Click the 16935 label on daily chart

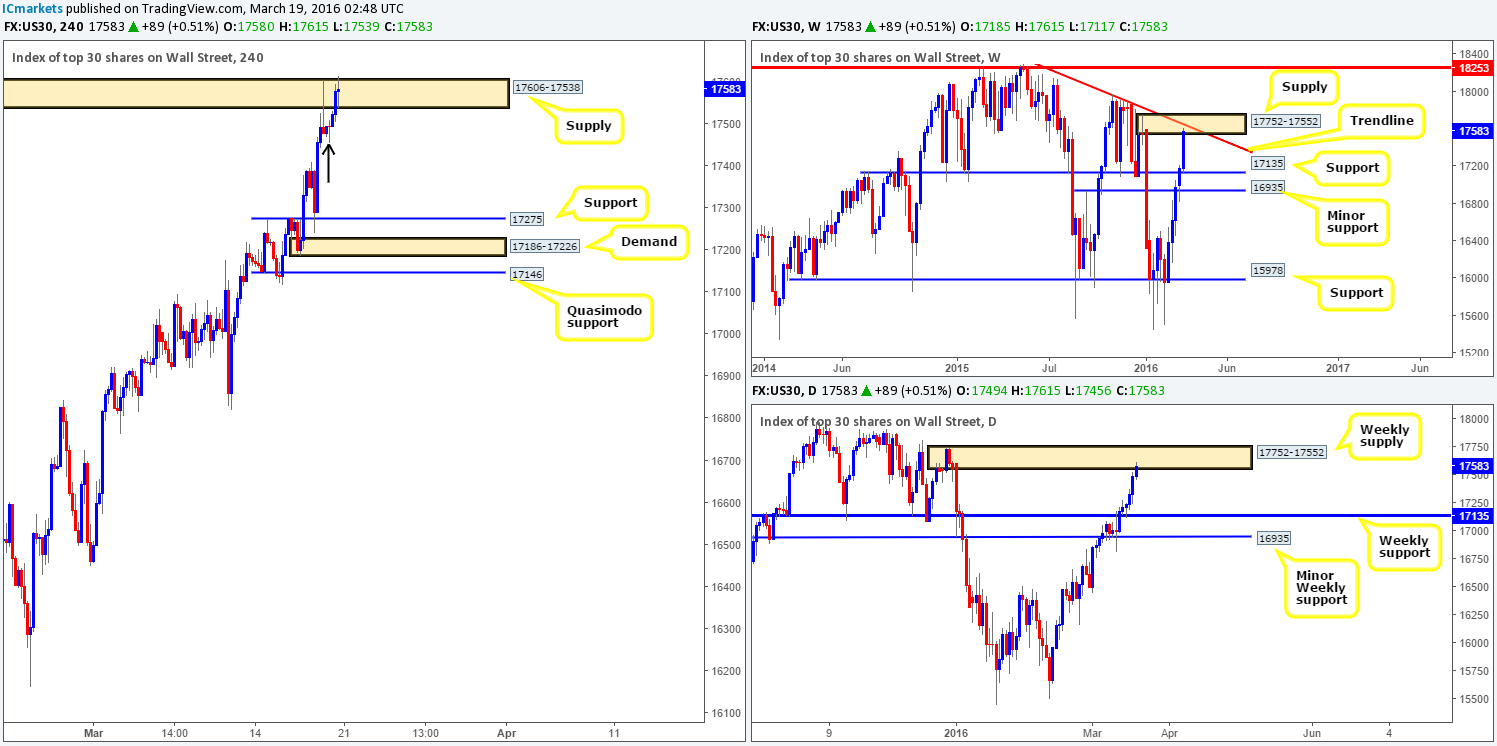1274,538
